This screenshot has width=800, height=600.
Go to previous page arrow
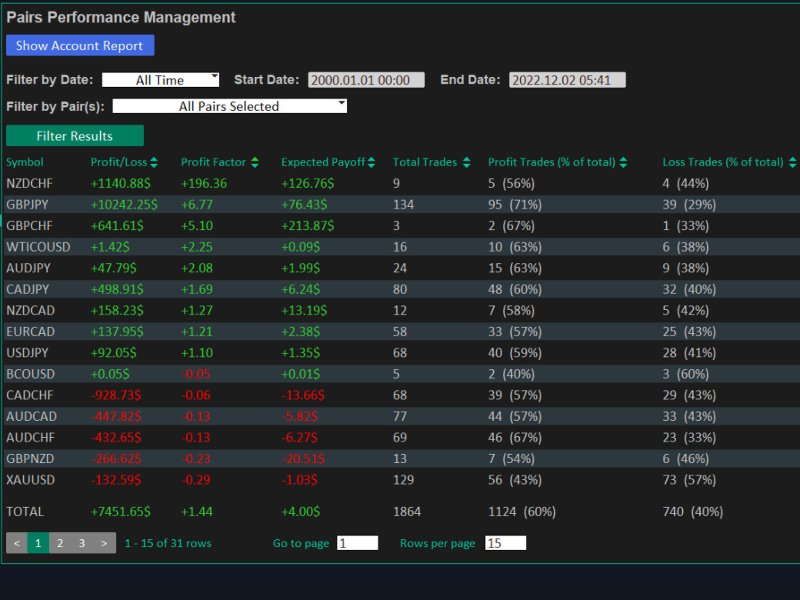click(x=17, y=543)
